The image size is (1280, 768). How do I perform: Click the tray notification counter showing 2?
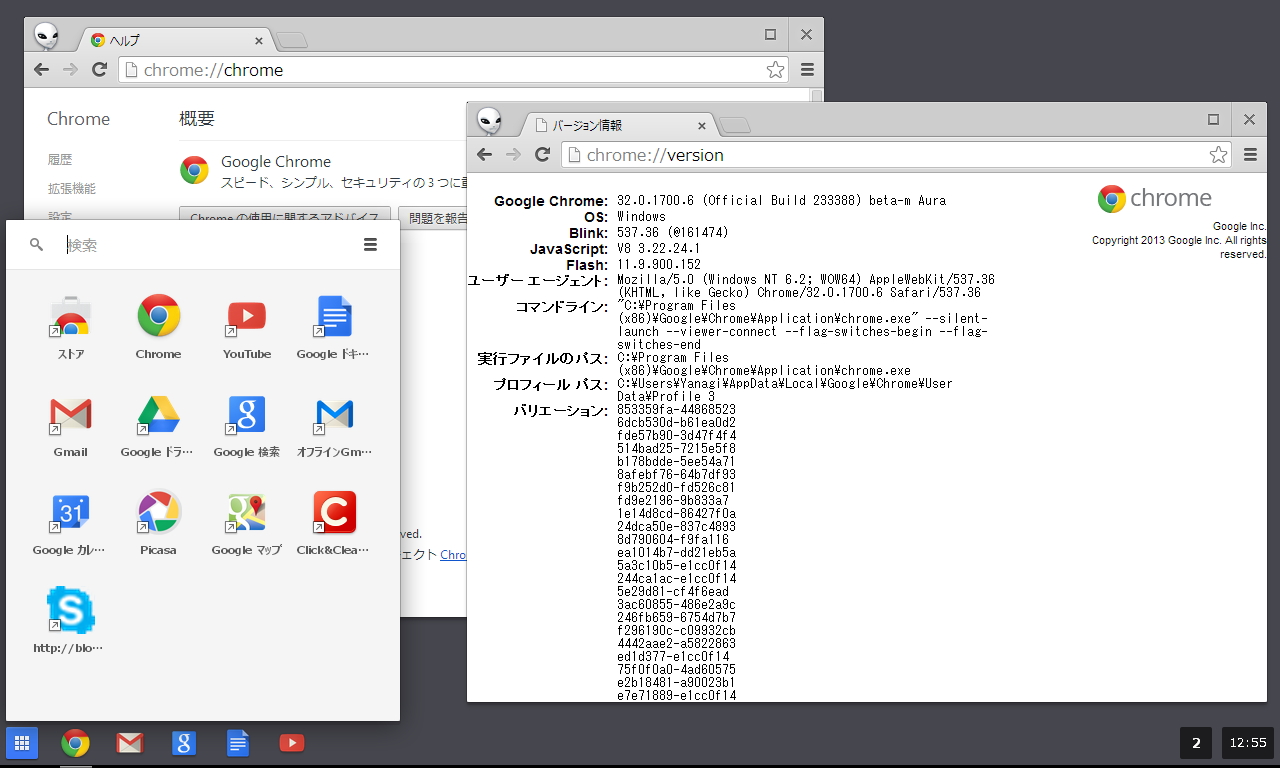(1196, 743)
